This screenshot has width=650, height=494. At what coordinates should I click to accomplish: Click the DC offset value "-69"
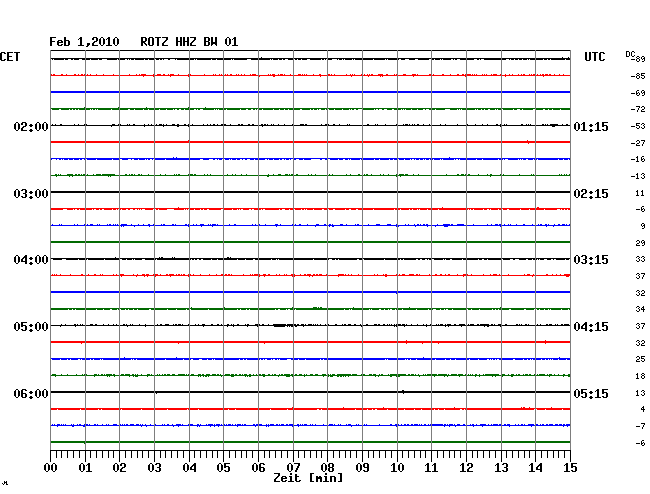(638, 93)
